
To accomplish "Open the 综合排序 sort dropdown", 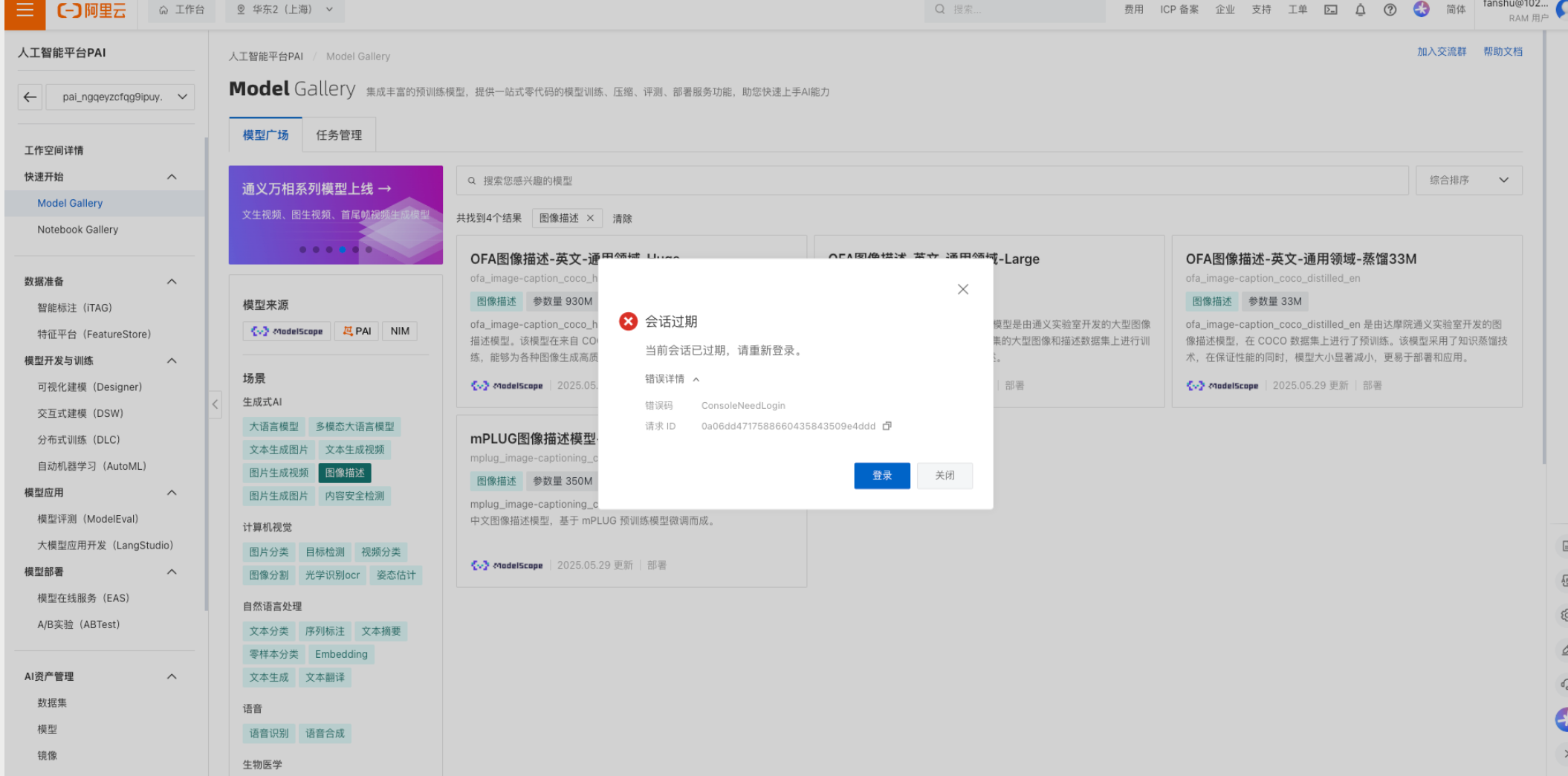I will 1468,180.
